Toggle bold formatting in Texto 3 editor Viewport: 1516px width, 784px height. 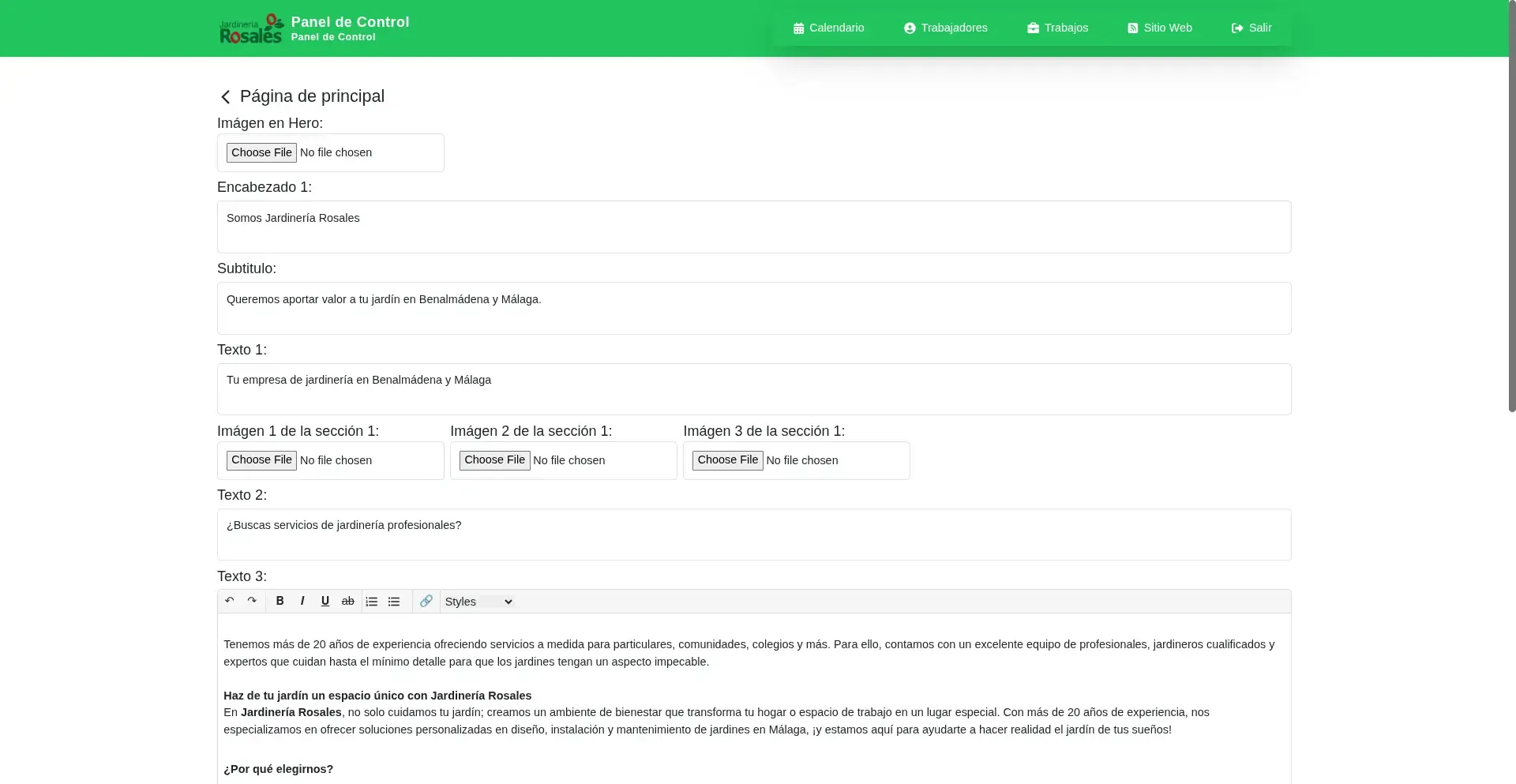click(x=280, y=601)
